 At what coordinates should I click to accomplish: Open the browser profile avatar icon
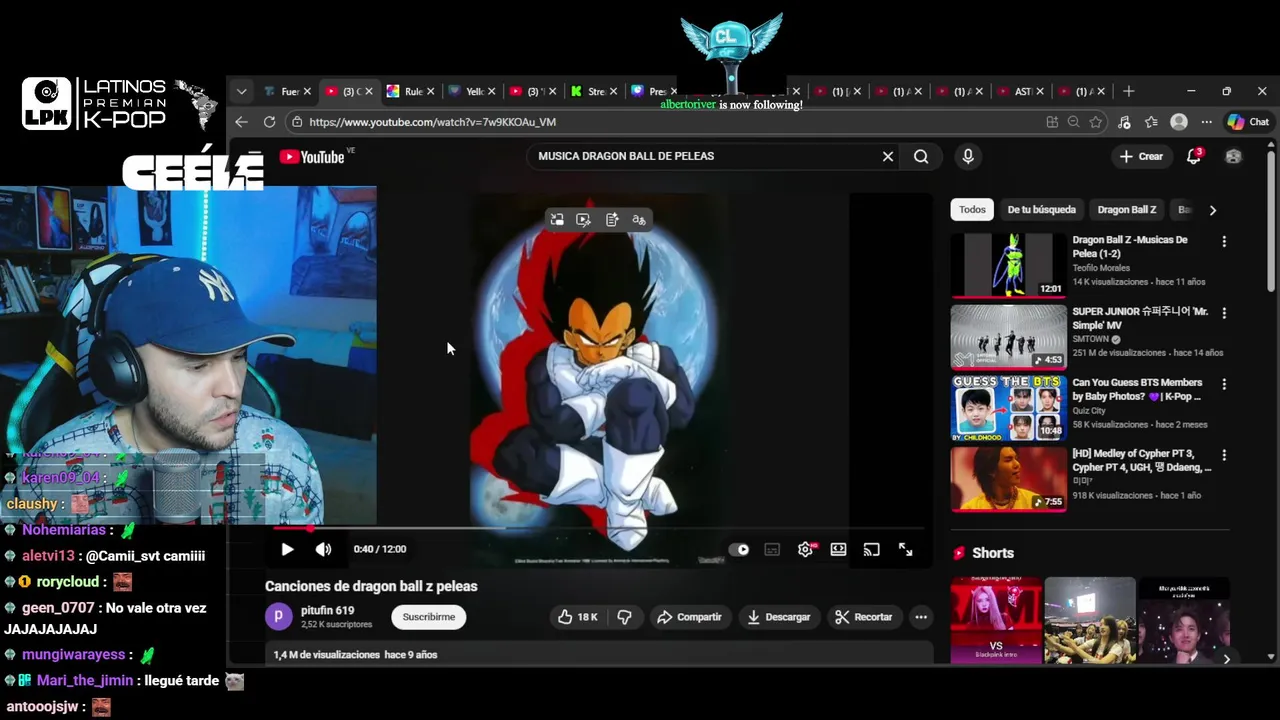tap(1179, 122)
